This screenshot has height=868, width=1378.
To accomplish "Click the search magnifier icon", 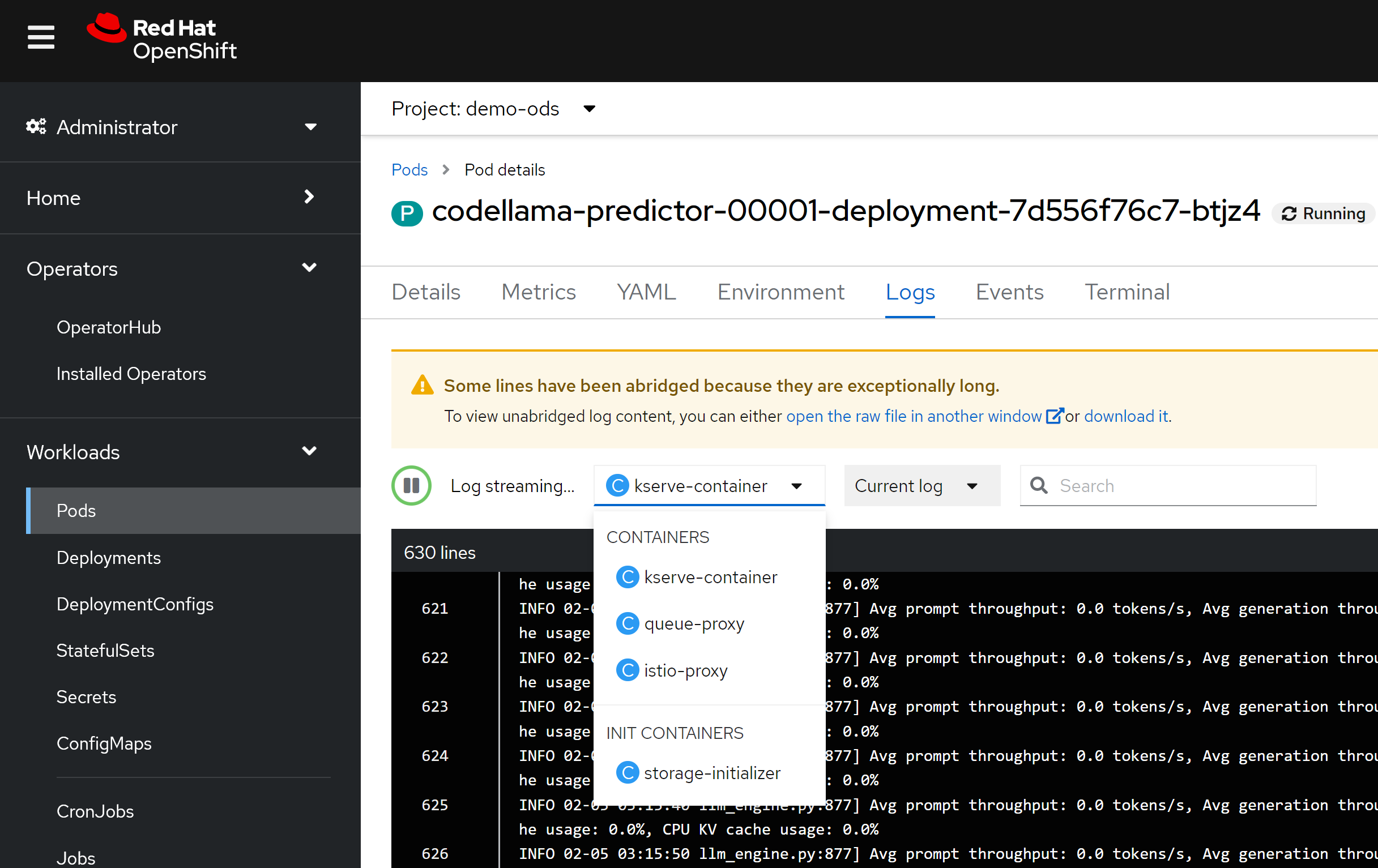I will (x=1039, y=486).
